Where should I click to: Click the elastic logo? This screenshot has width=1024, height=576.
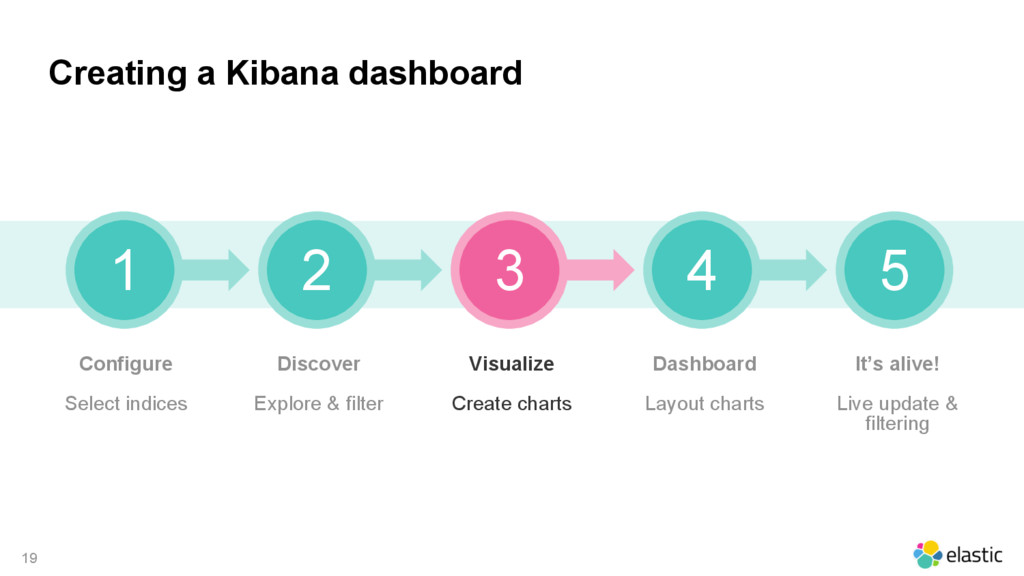tap(957, 554)
